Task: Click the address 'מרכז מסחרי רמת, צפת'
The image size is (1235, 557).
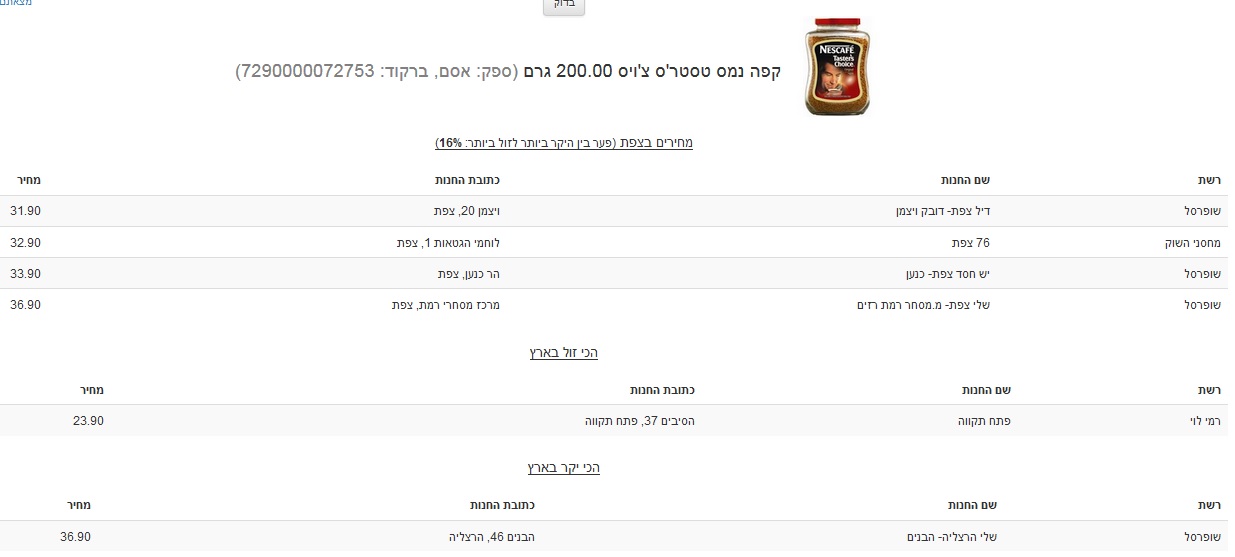Action: click(446, 304)
